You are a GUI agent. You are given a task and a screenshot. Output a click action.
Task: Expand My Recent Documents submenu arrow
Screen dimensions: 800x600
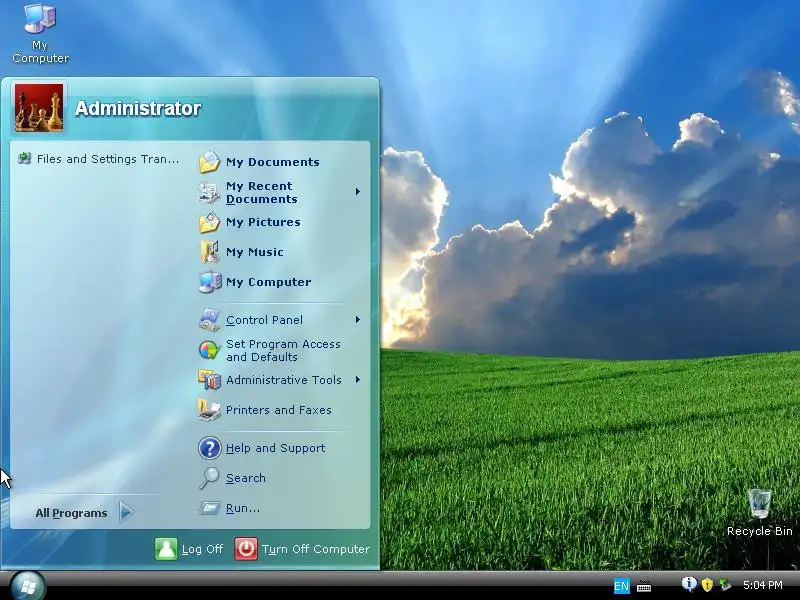coord(358,192)
